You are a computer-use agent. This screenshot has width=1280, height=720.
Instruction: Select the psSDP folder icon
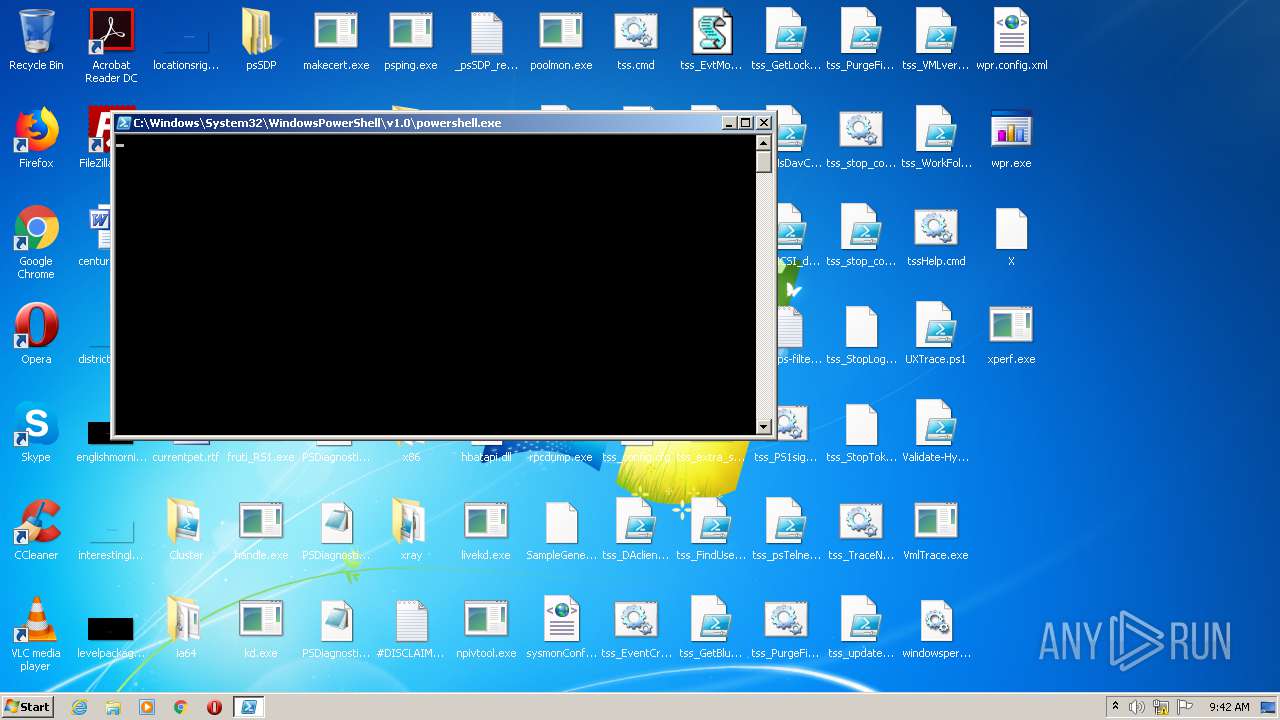pyautogui.click(x=261, y=41)
